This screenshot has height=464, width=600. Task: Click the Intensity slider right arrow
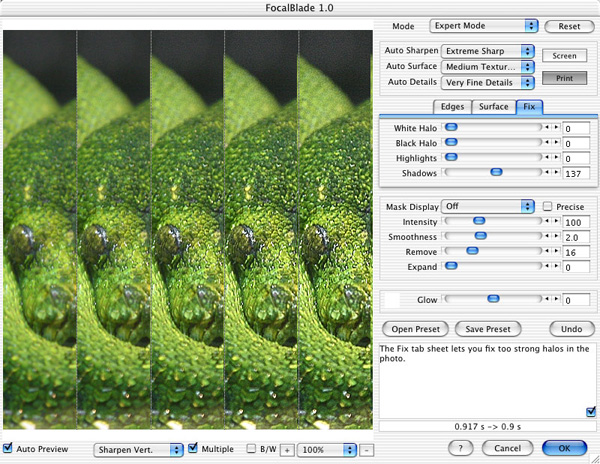(x=554, y=221)
